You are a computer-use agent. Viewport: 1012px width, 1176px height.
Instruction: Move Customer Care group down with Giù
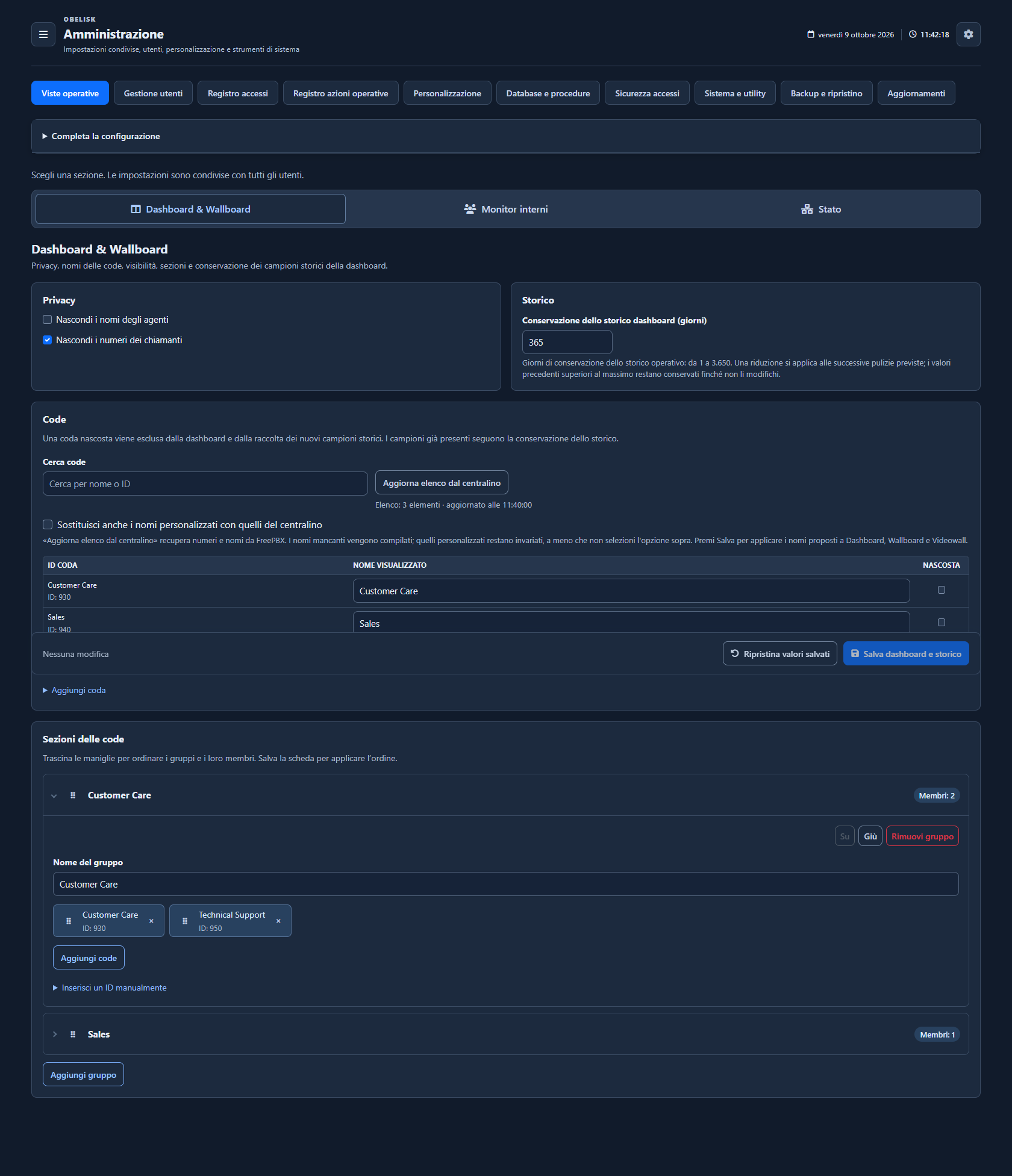[x=870, y=836]
